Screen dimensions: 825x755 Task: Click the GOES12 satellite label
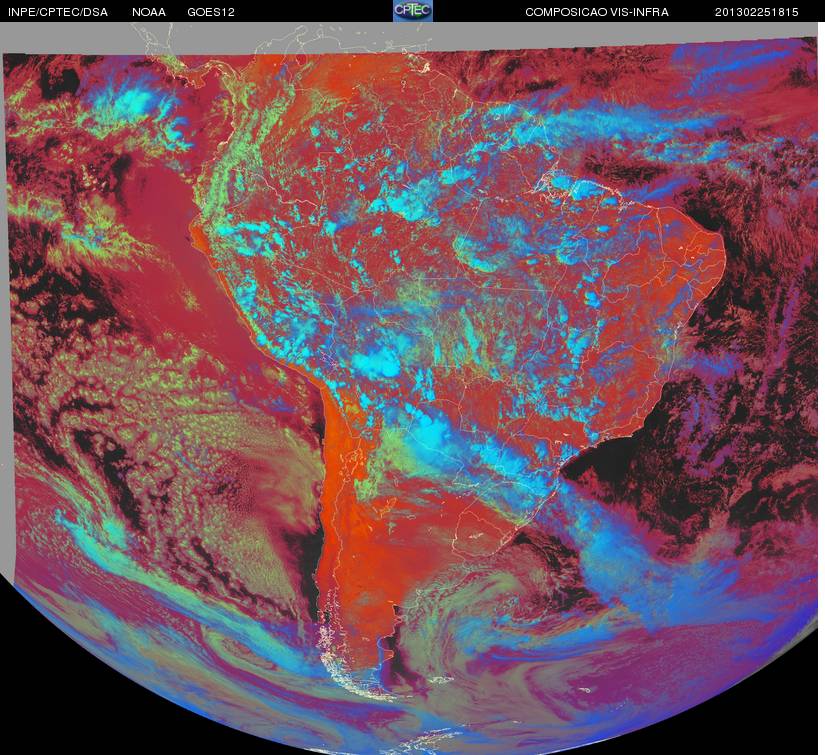click(x=211, y=12)
